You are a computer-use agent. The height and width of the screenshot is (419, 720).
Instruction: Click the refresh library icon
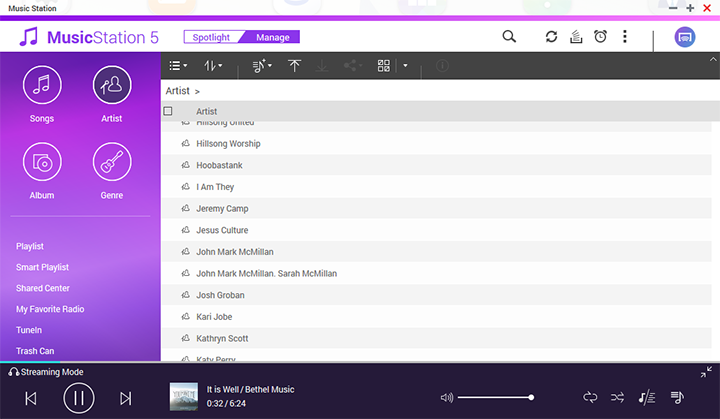click(x=551, y=37)
